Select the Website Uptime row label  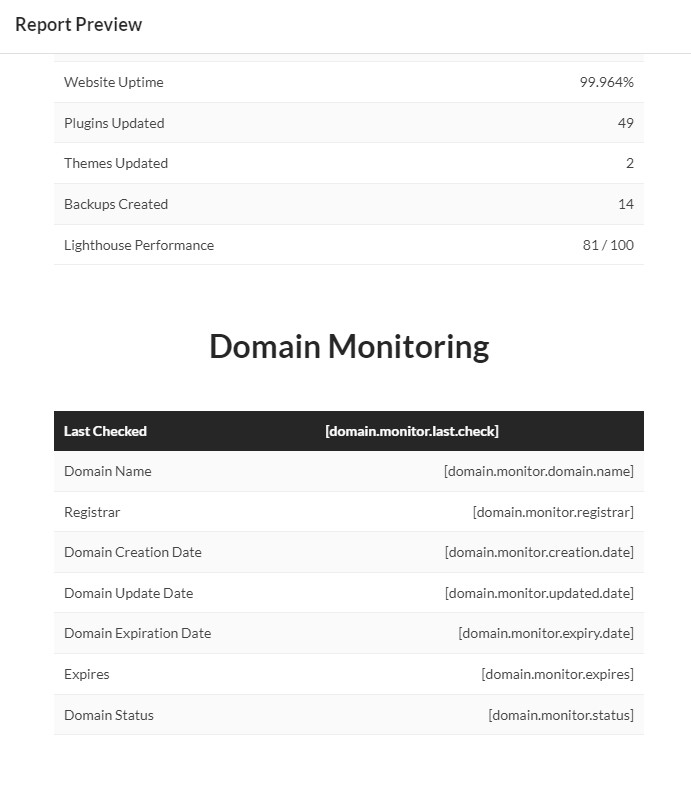[x=113, y=82]
